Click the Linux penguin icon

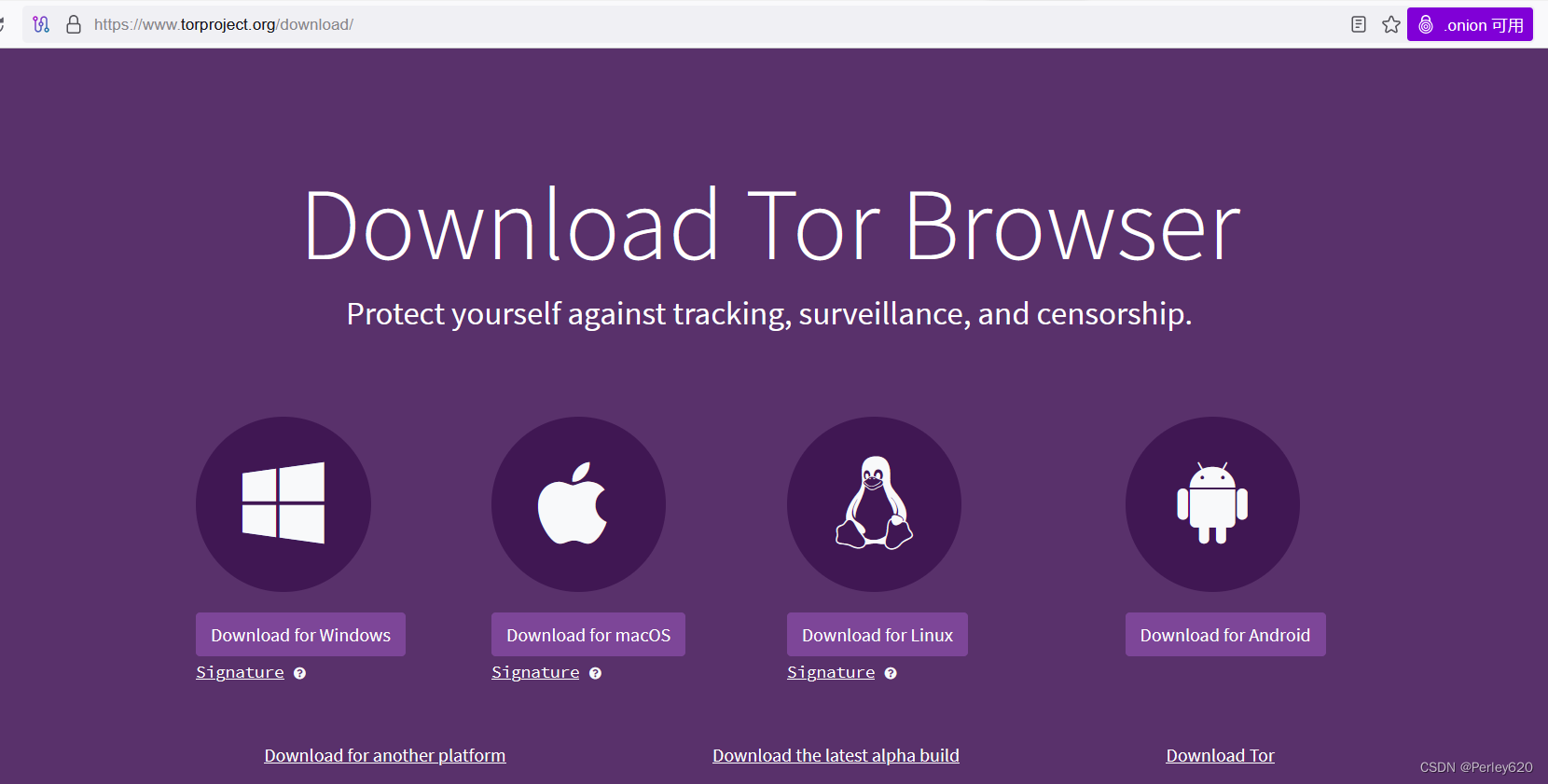pos(874,502)
